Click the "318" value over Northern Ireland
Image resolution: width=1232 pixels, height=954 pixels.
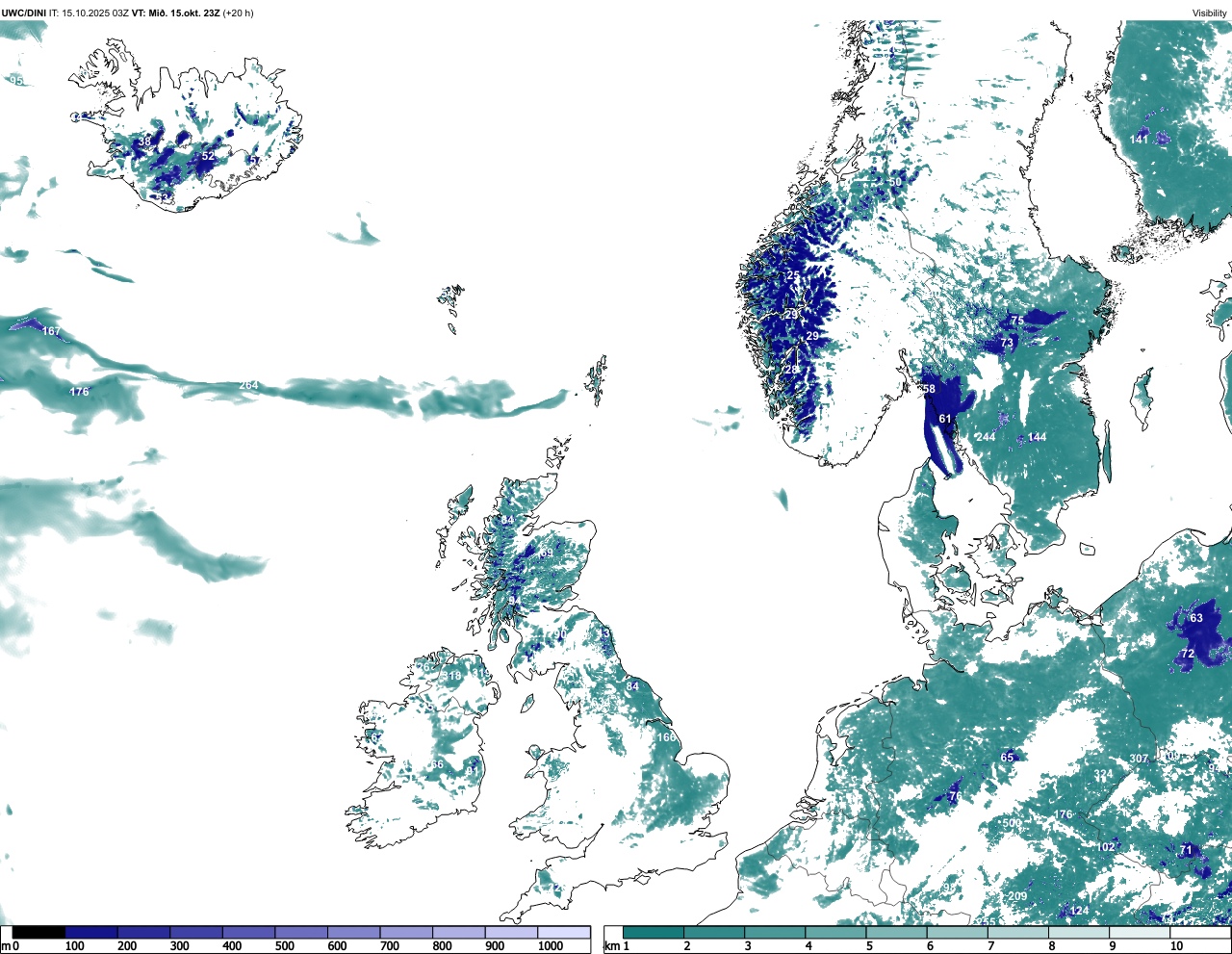[451, 676]
